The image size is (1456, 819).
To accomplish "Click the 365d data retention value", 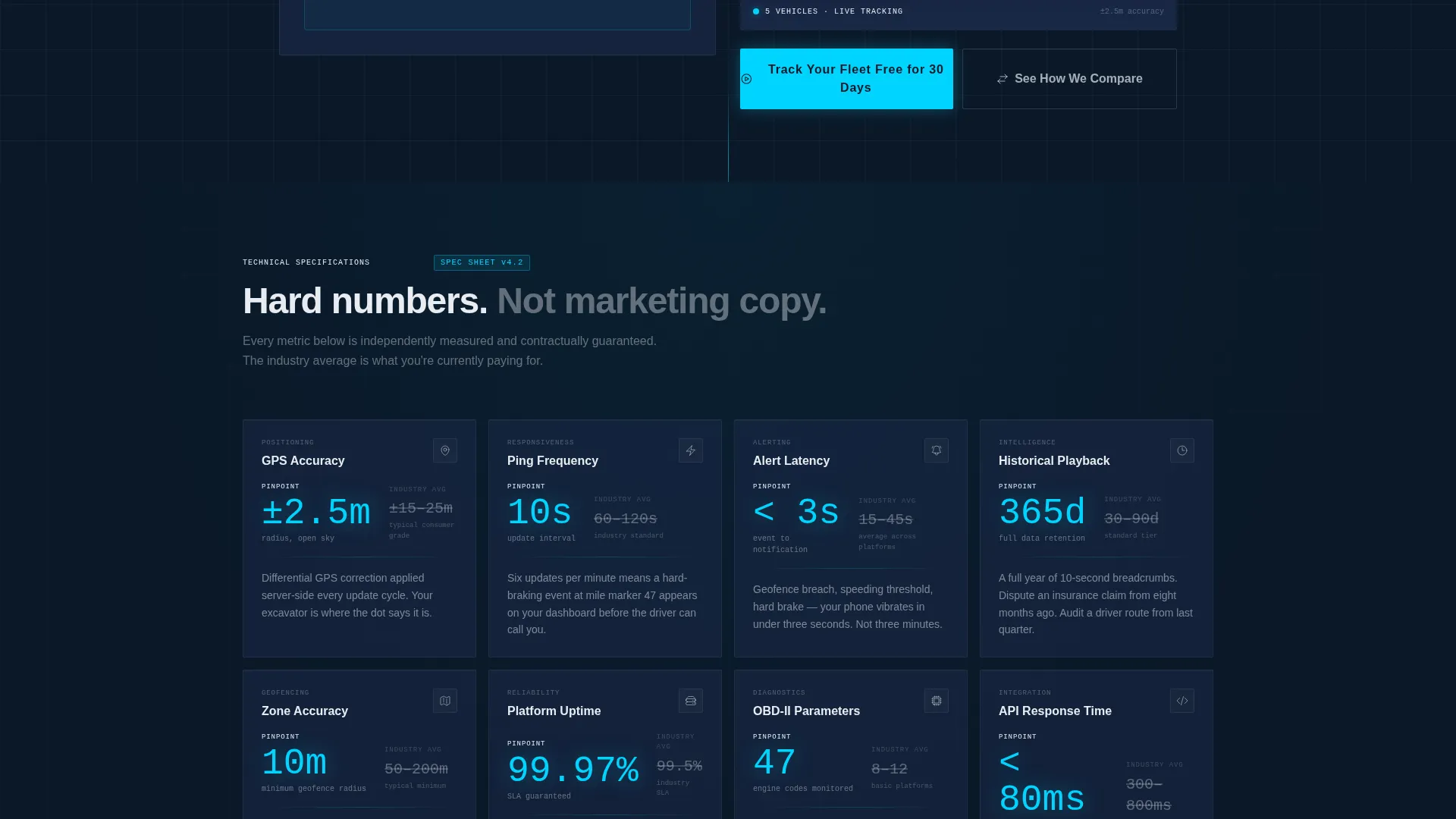I will pyautogui.click(x=1042, y=513).
